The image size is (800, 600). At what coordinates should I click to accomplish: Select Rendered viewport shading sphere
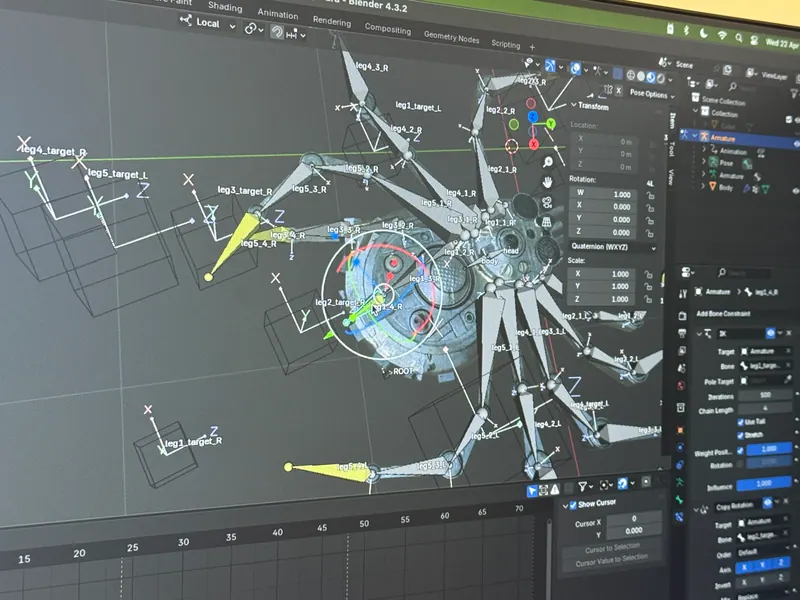tap(661, 78)
